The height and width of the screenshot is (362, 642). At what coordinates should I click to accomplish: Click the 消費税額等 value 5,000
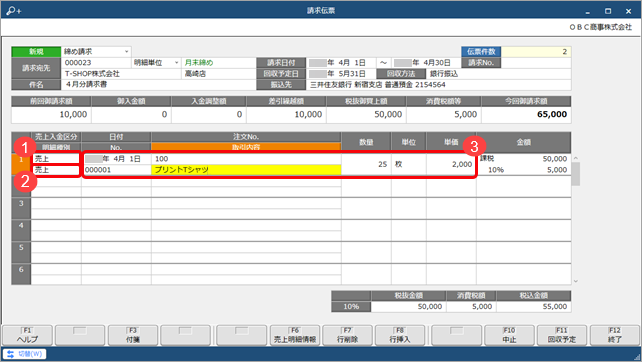coord(465,115)
